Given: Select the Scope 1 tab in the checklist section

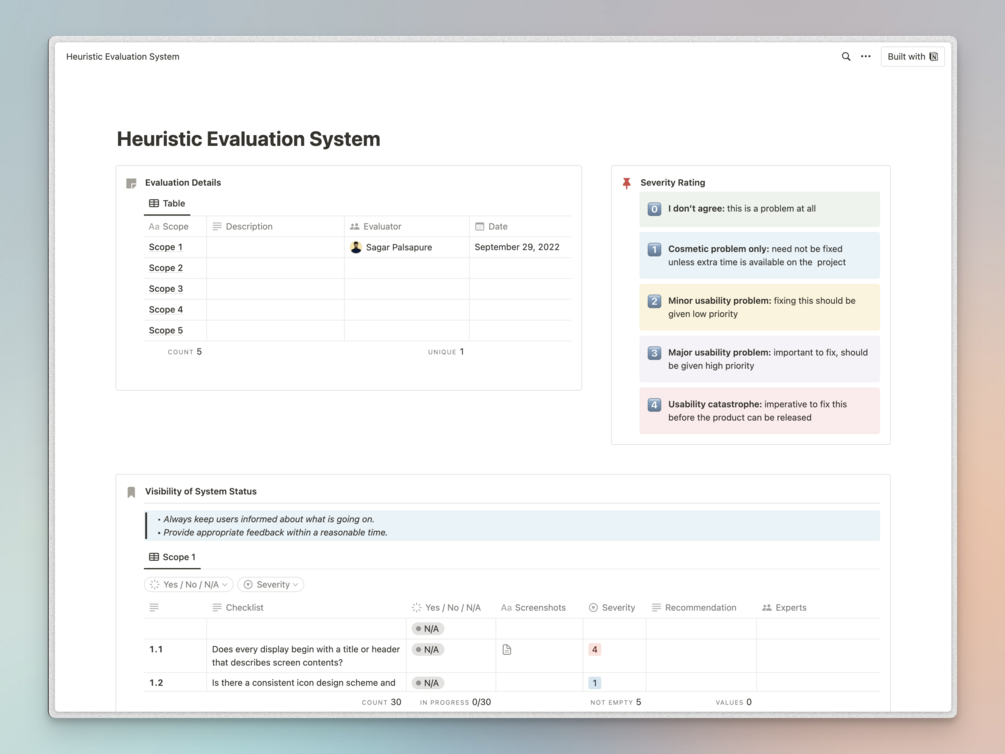Looking at the screenshot, I should tap(172, 557).
